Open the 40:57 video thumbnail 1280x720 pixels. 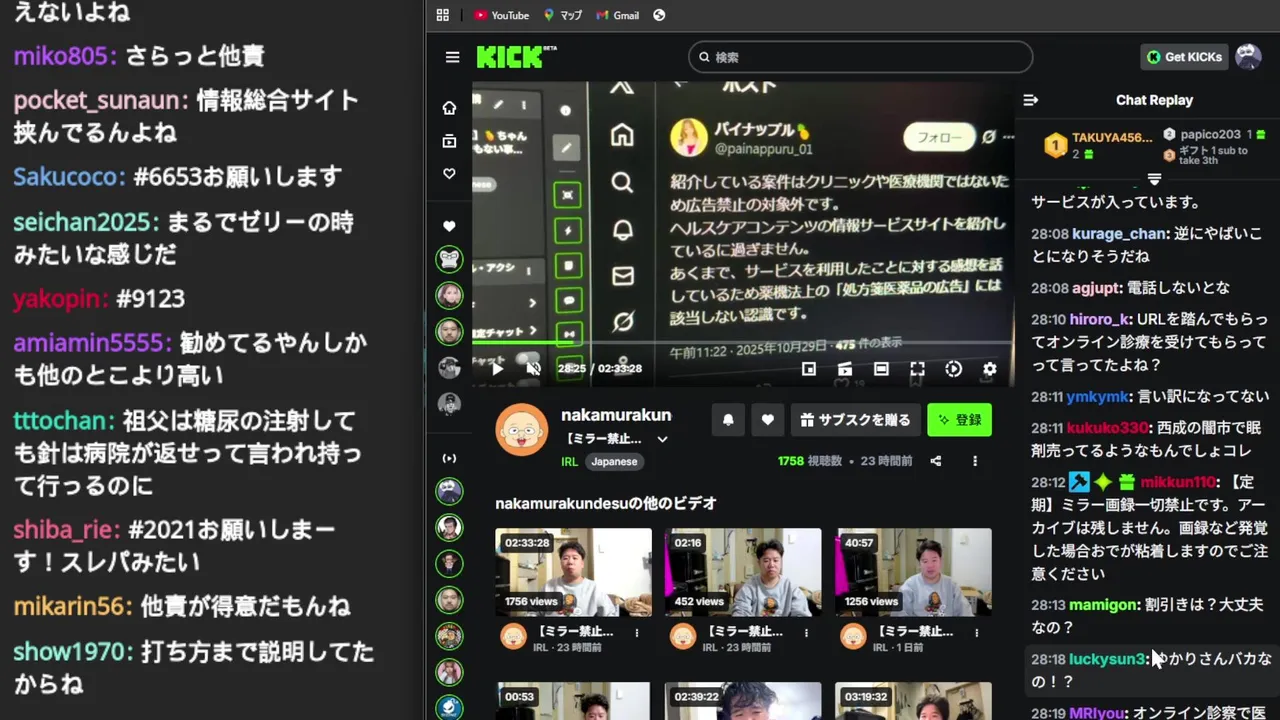(914, 572)
